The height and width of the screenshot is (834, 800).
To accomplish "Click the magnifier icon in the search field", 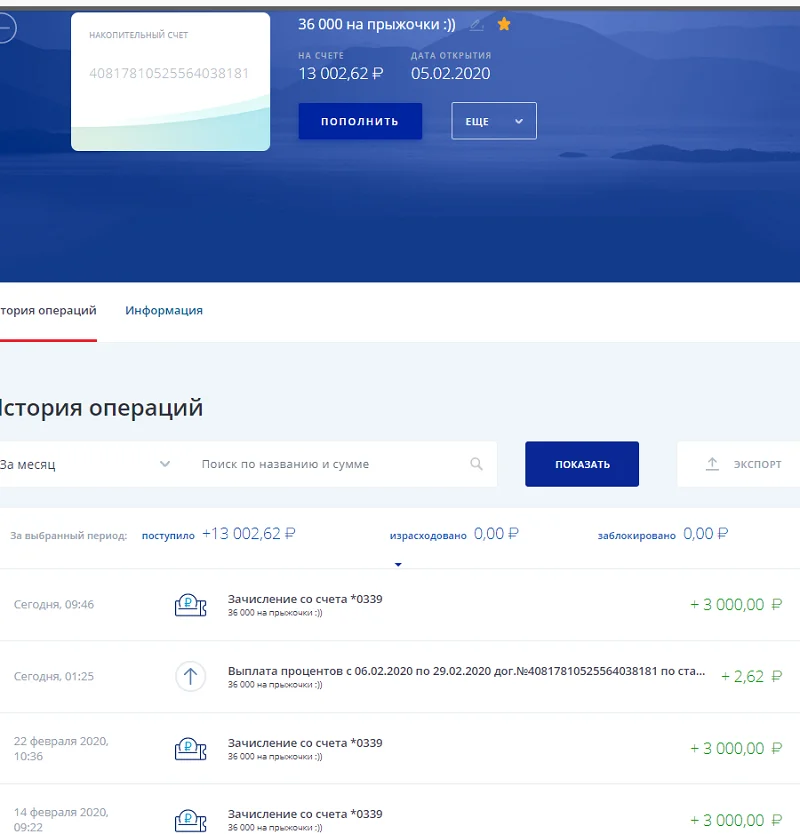I will point(477,463).
